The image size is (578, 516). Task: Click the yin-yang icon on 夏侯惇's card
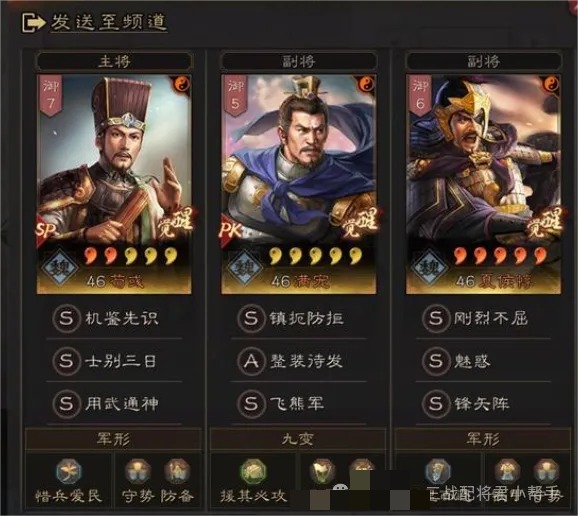click(550, 84)
